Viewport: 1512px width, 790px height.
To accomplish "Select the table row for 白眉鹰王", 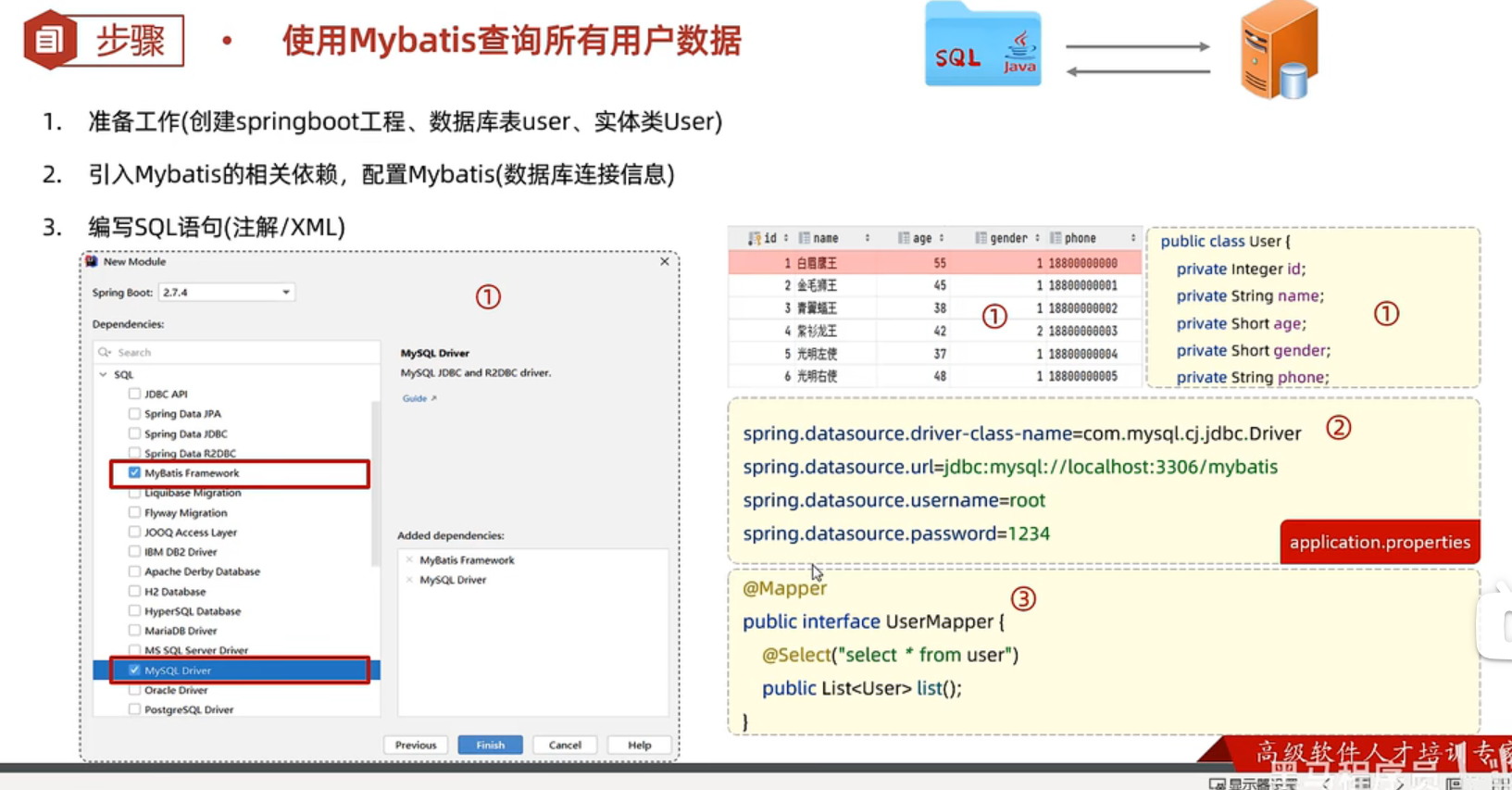I will point(935,263).
